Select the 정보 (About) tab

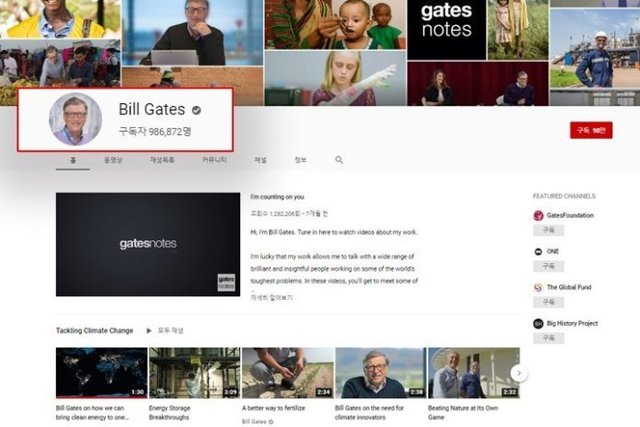pos(300,160)
